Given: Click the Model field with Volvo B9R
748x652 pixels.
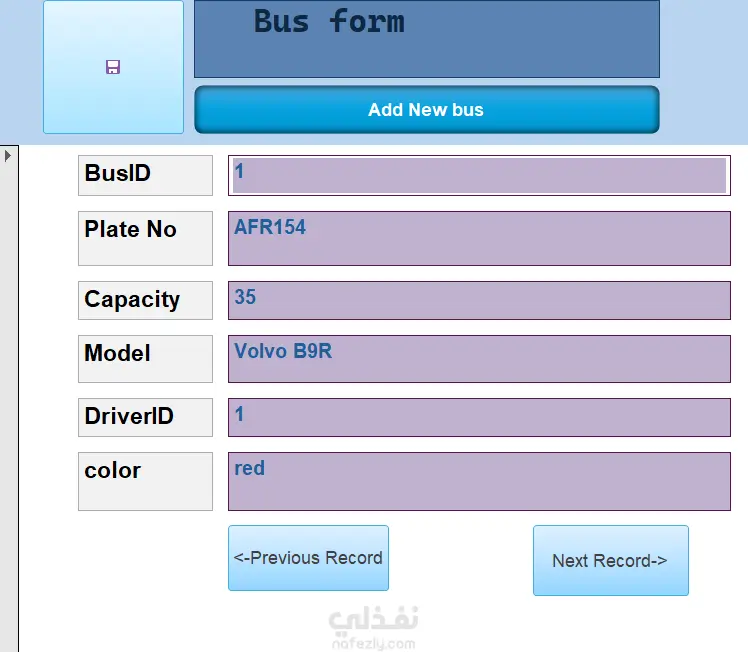Looking at the screenshot, I should pos(479,358).
